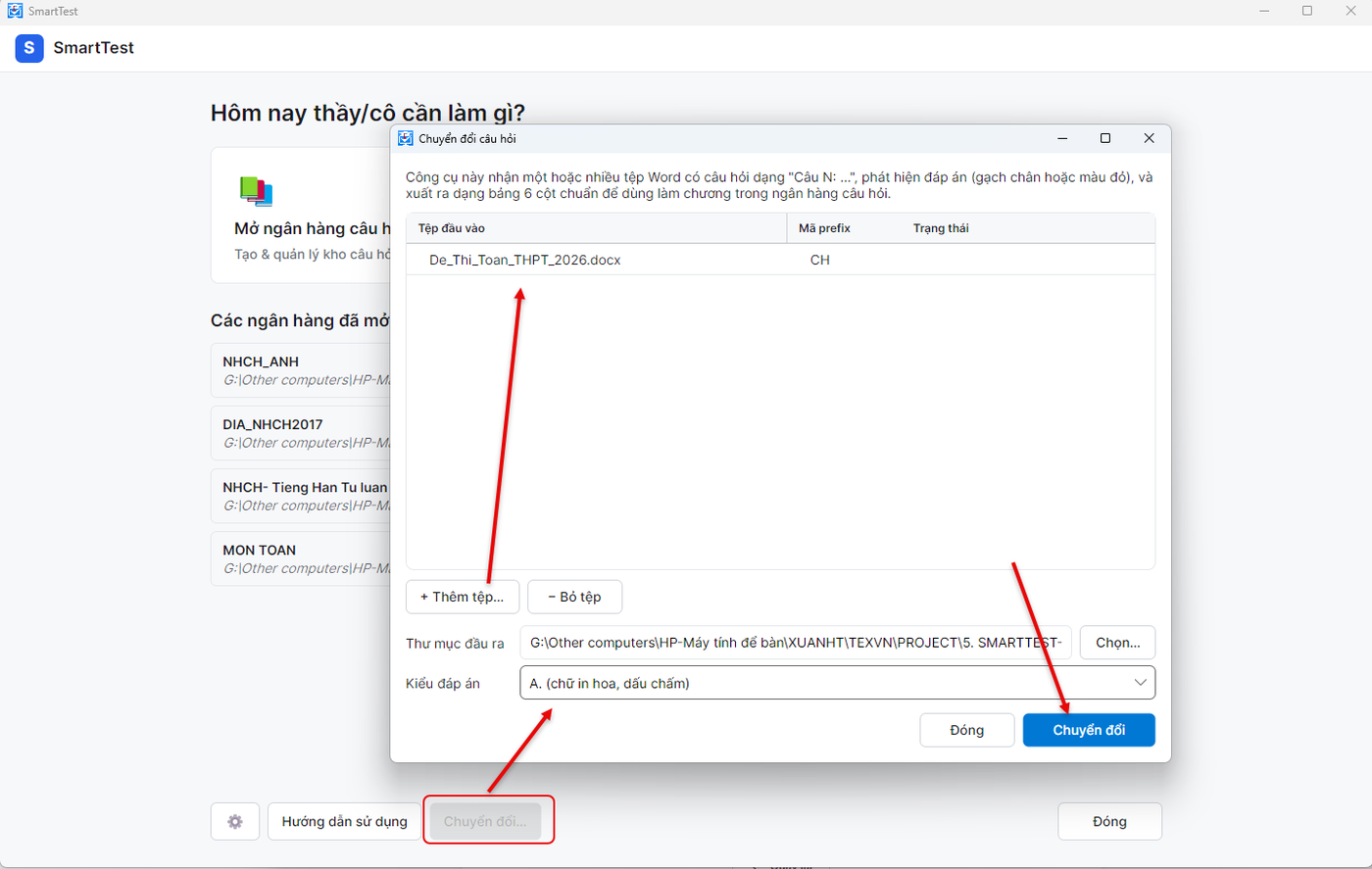
Task: Click the Thư mục đầu ra path field
Action: [796, 643]
